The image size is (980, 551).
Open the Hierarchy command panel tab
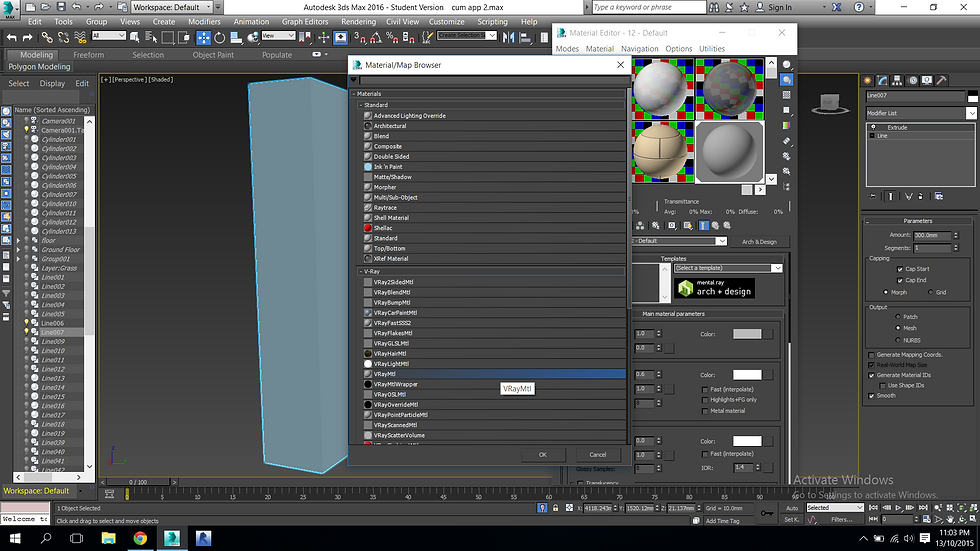click(897, 80)
